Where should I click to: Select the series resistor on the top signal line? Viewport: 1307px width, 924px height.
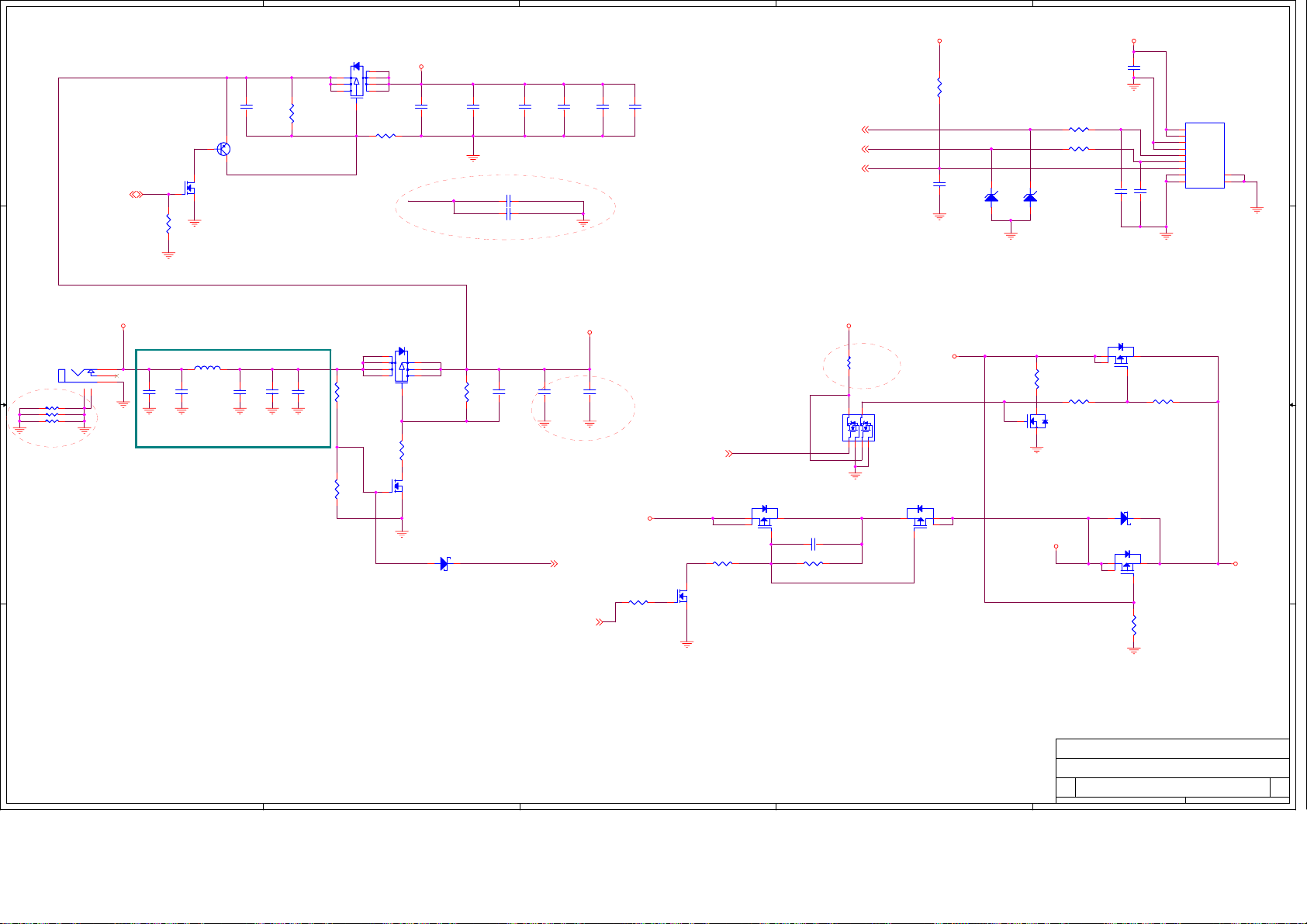1079,130
